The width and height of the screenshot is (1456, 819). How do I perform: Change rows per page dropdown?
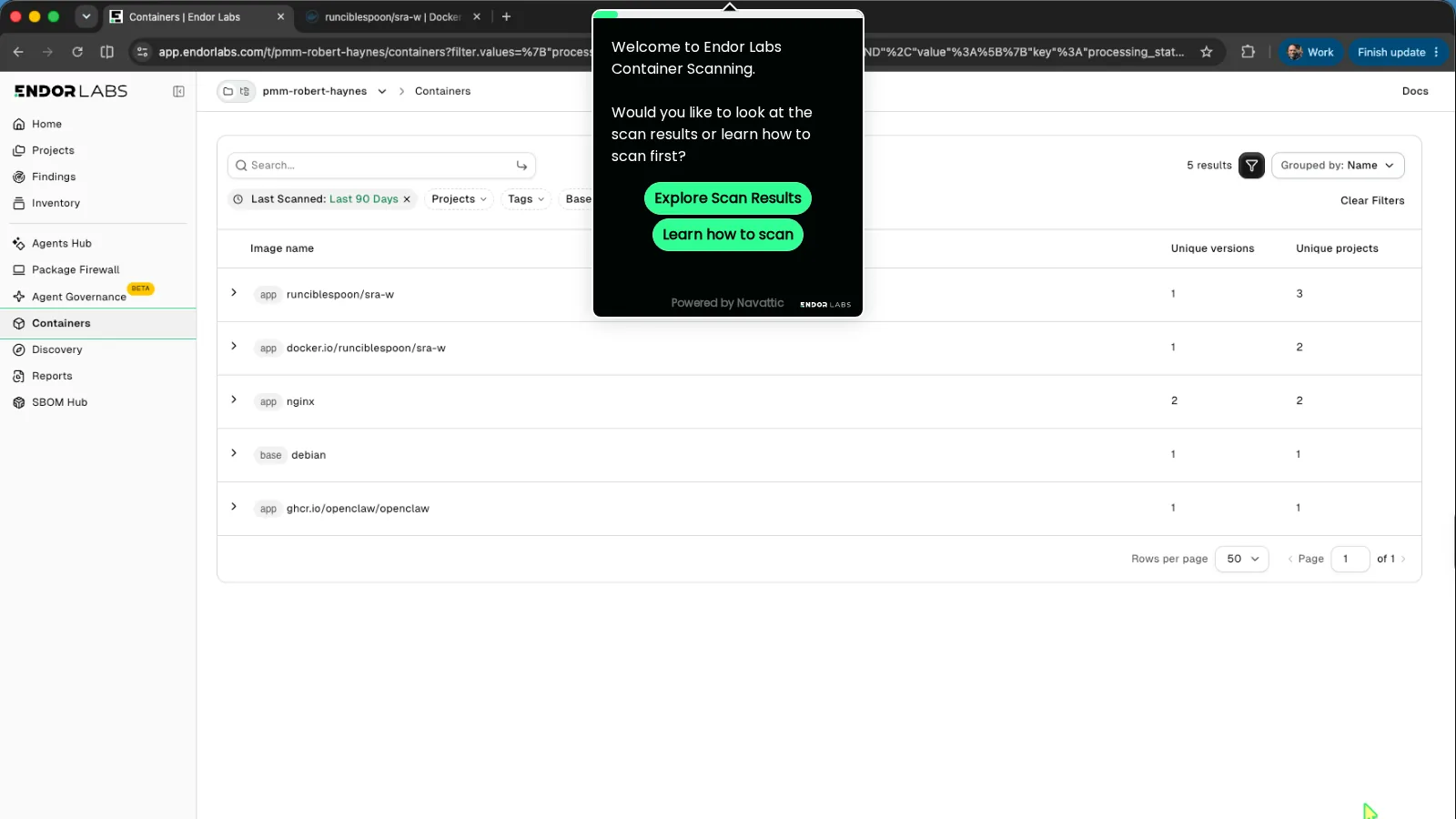[x=1242, y=559]
